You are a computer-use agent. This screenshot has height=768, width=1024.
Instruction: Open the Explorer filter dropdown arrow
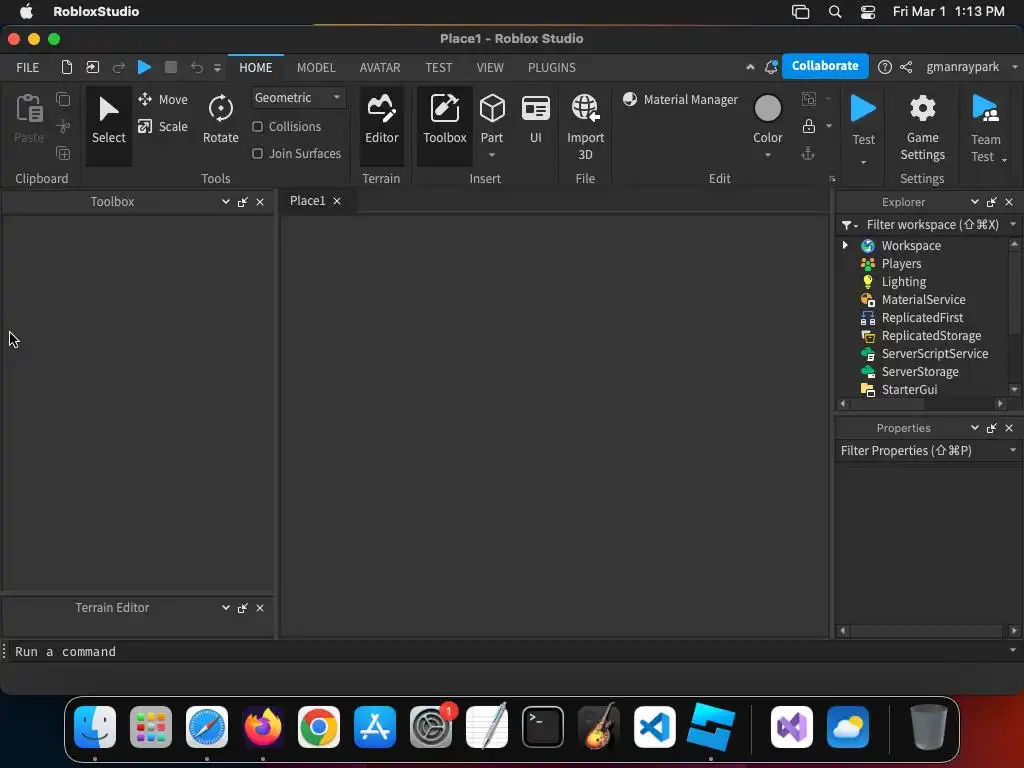click(1013, 225)
